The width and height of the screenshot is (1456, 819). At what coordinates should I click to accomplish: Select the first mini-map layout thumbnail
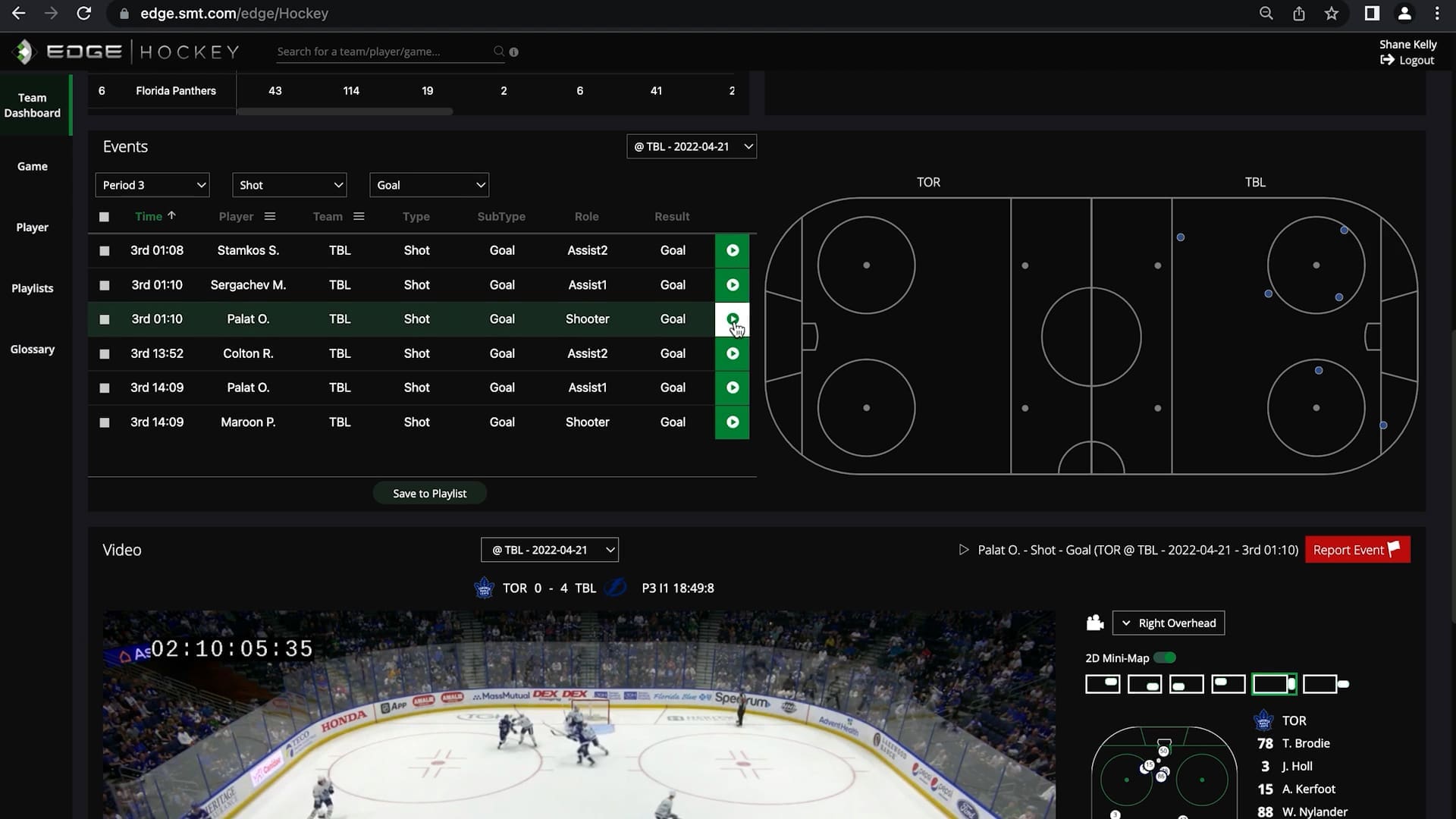(1103, 684)
